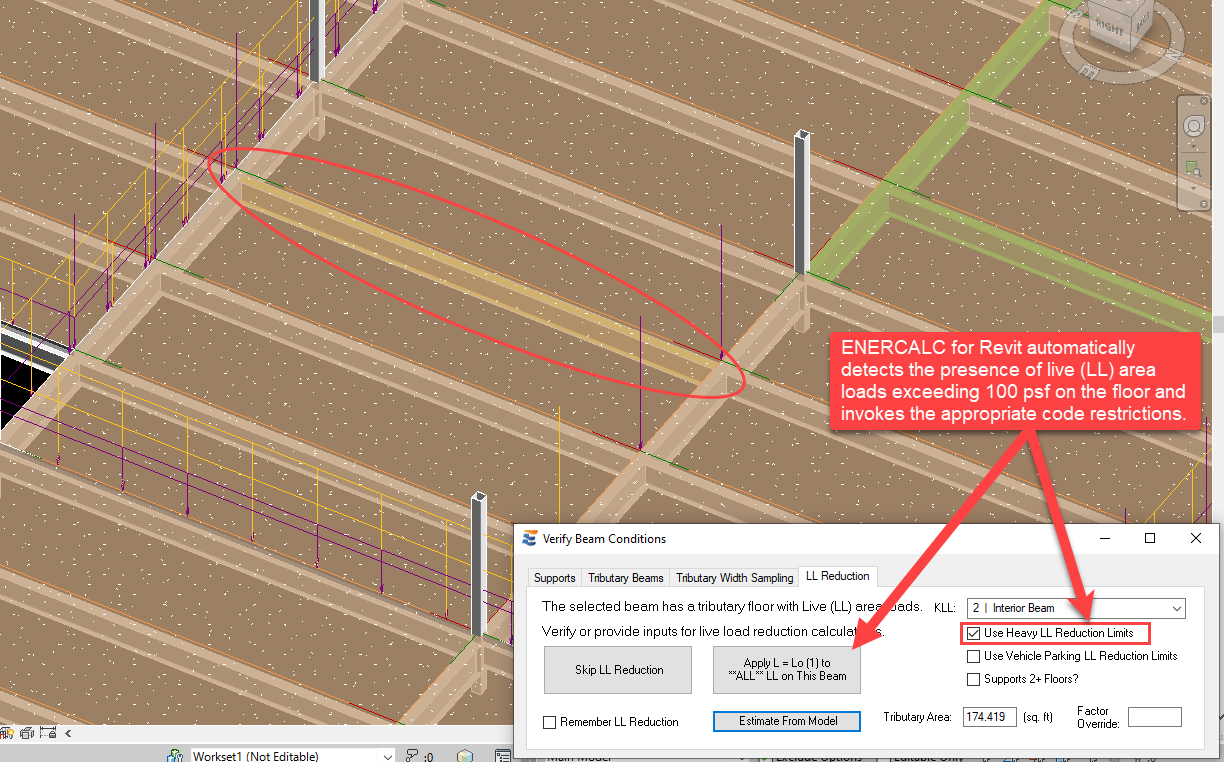
Task: Expand the navigation wheel options arrow
Action: point(1194,146)
